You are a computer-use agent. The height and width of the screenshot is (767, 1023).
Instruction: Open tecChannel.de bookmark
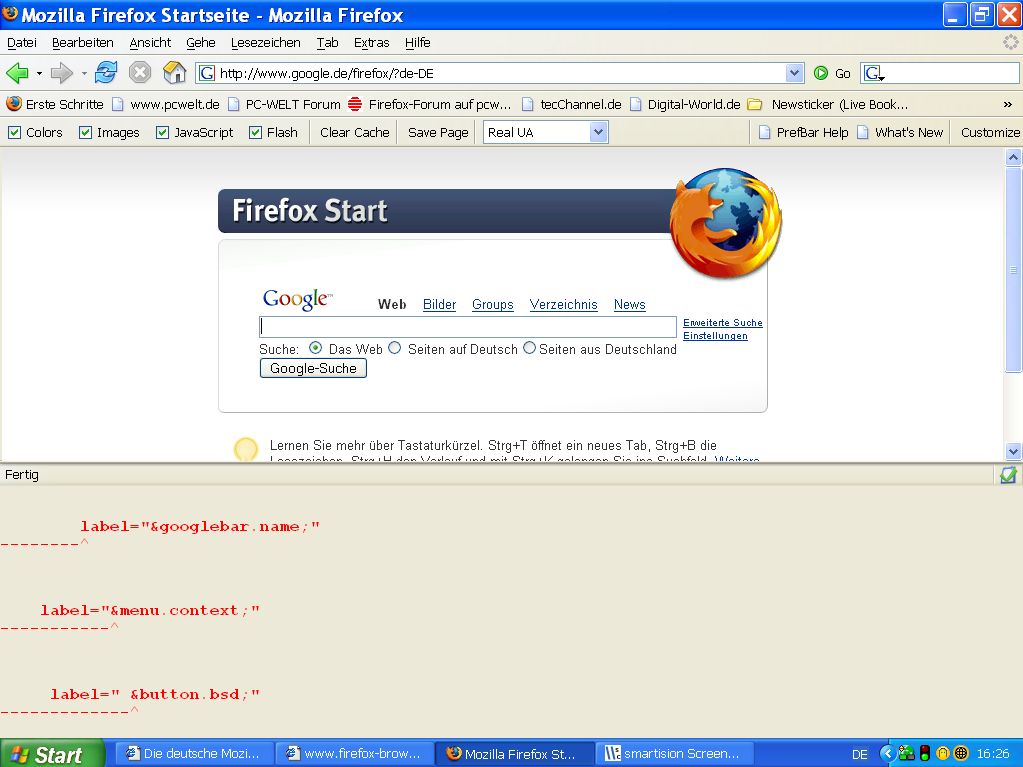click(x=572, y=104)
